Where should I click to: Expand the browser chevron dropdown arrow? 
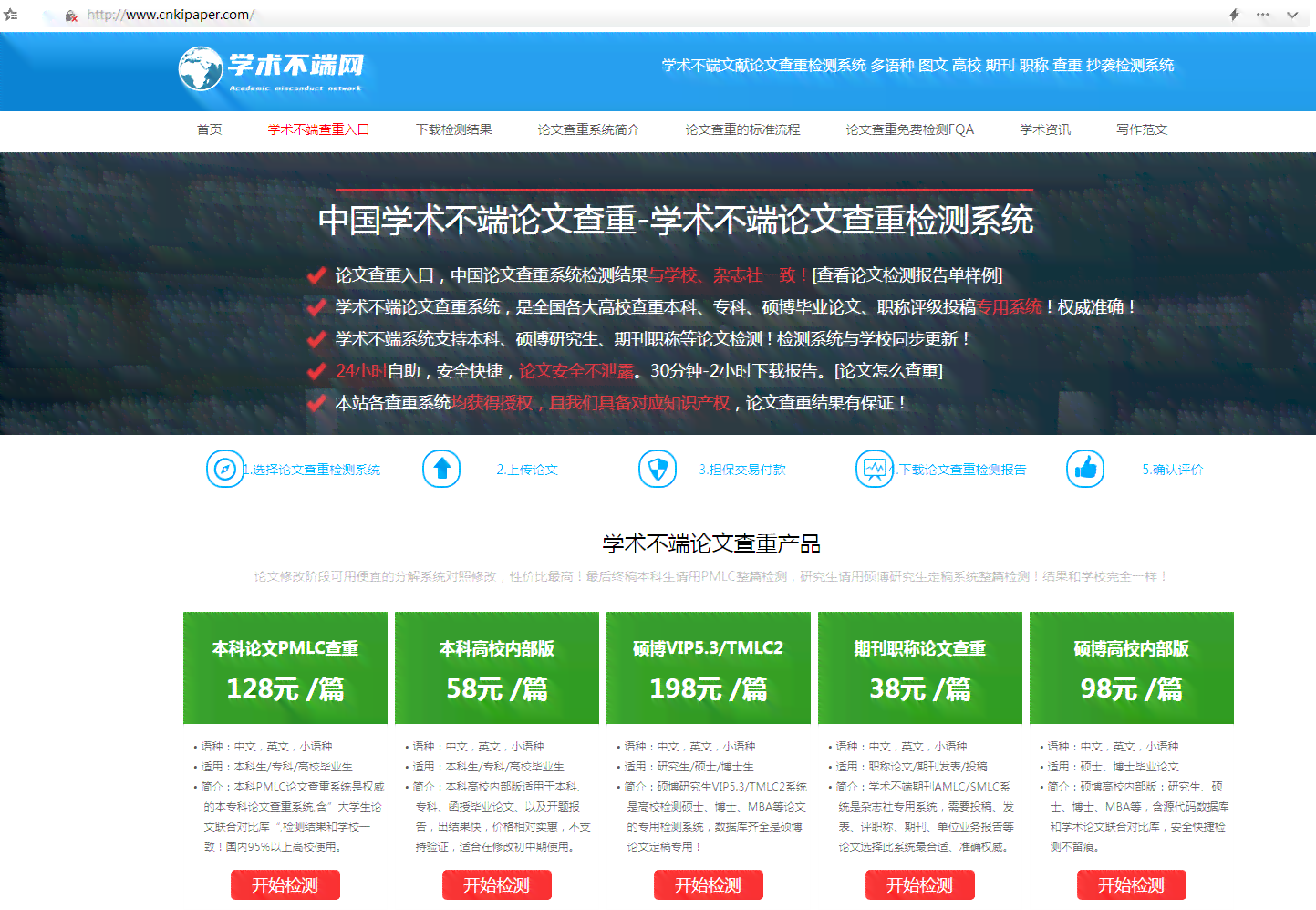click(1292, 15)
